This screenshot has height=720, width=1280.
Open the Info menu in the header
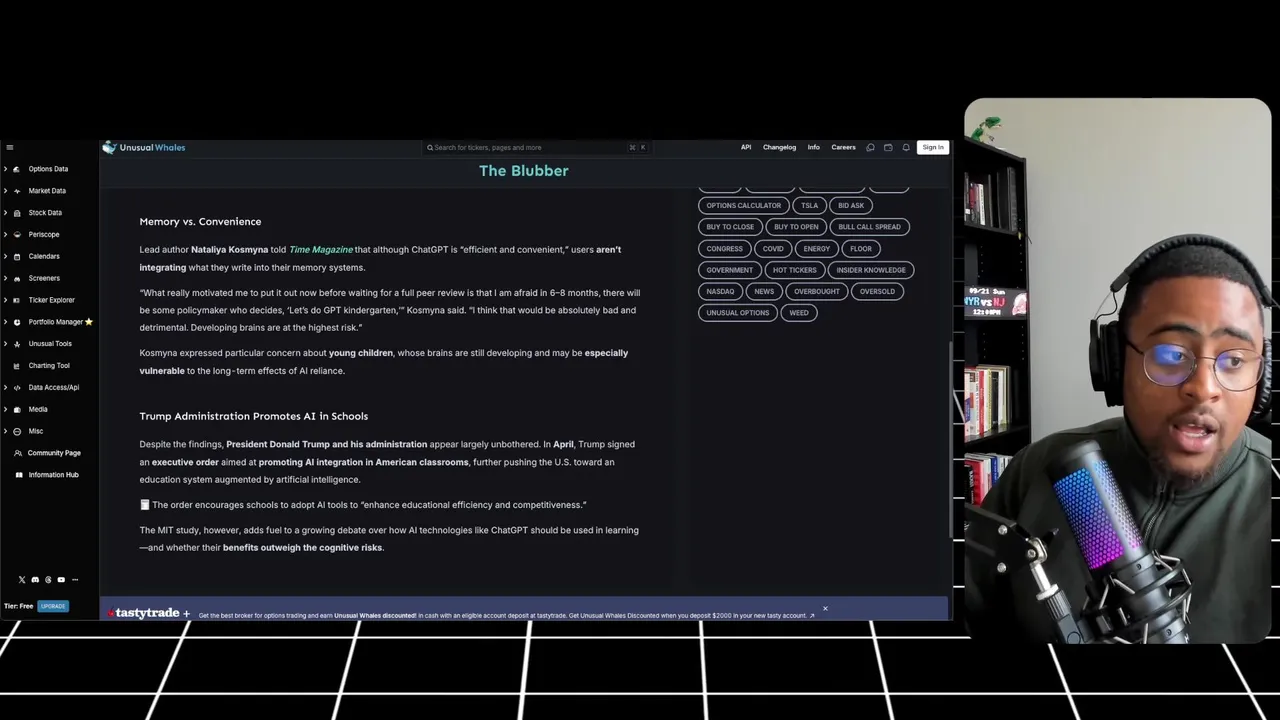[x=814, y=147]
